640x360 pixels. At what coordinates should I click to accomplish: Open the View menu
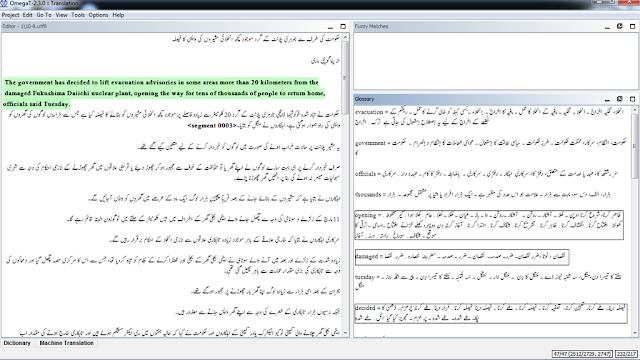pyautogui.click(x=61, y=15)
